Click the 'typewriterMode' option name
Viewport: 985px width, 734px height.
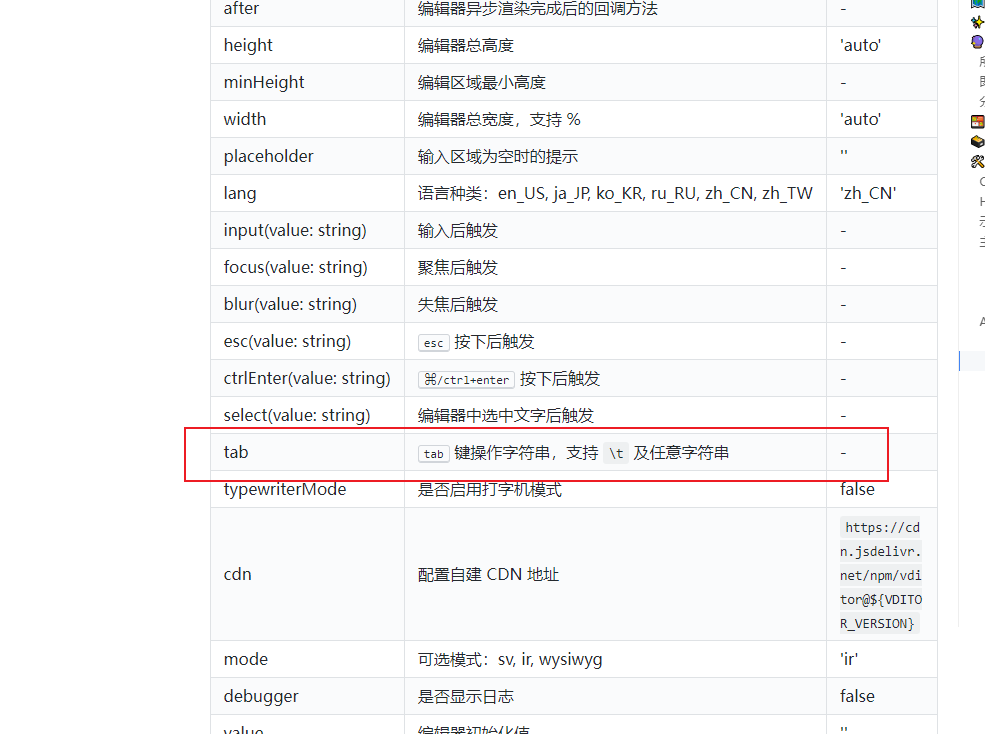[285, 490]
